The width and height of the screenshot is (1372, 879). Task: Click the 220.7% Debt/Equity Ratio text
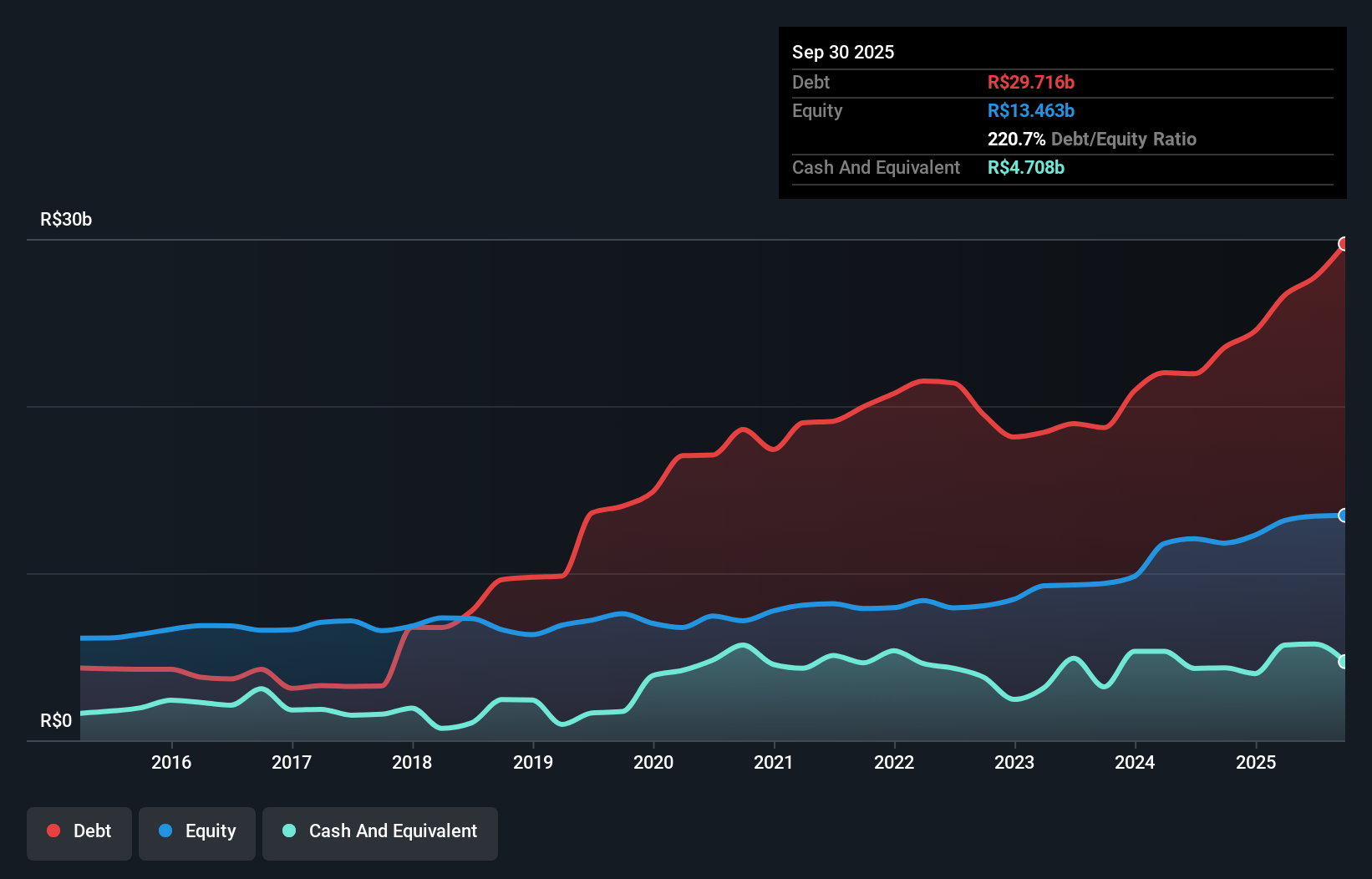pos(1092,139)
